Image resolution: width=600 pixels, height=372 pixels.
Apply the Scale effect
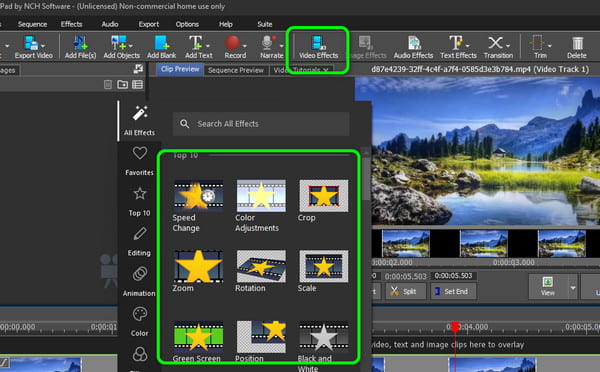click(x=323, y=271)
